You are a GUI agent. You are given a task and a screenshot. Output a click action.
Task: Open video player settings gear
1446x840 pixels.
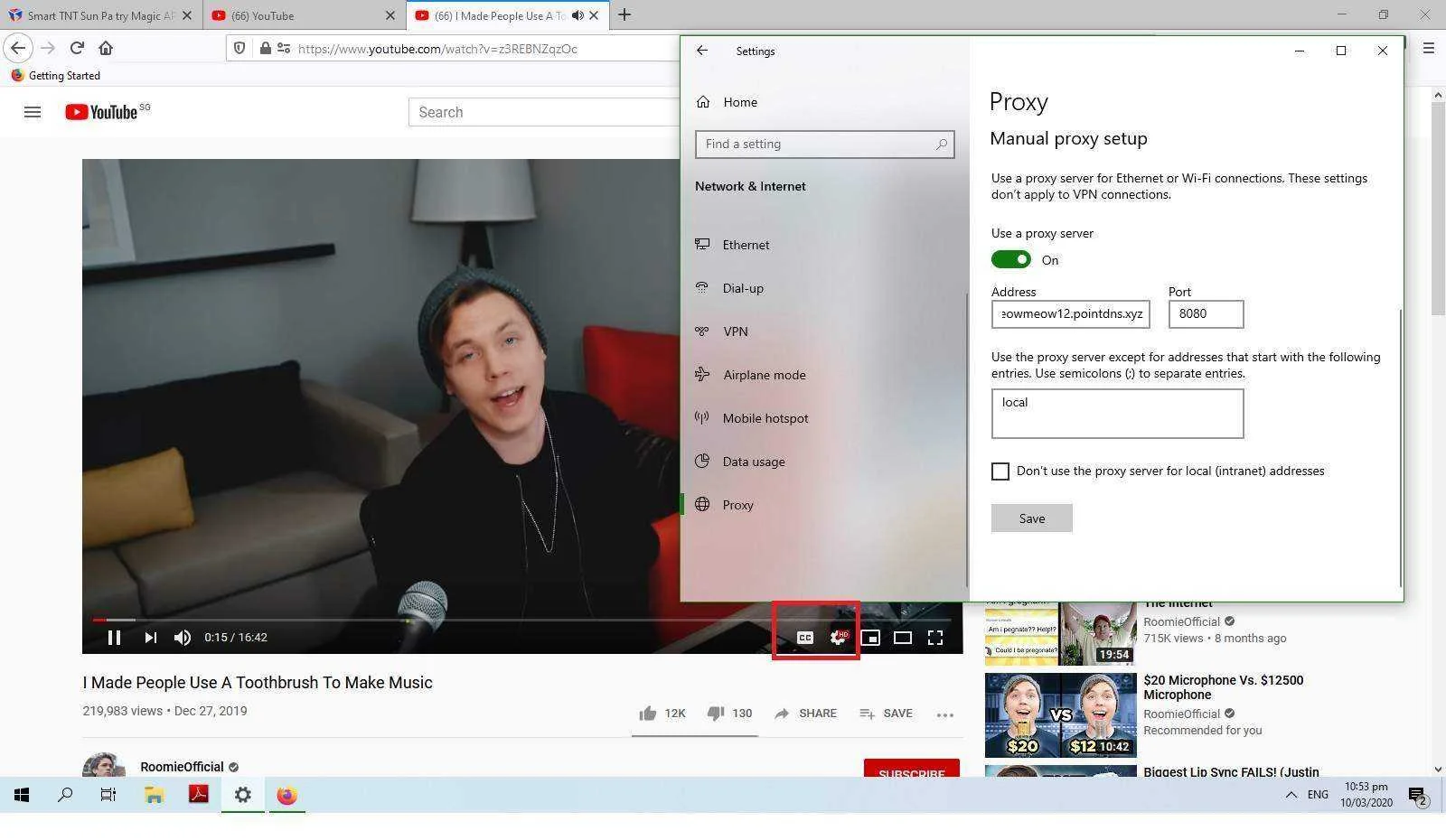click(x=839, y=638)
